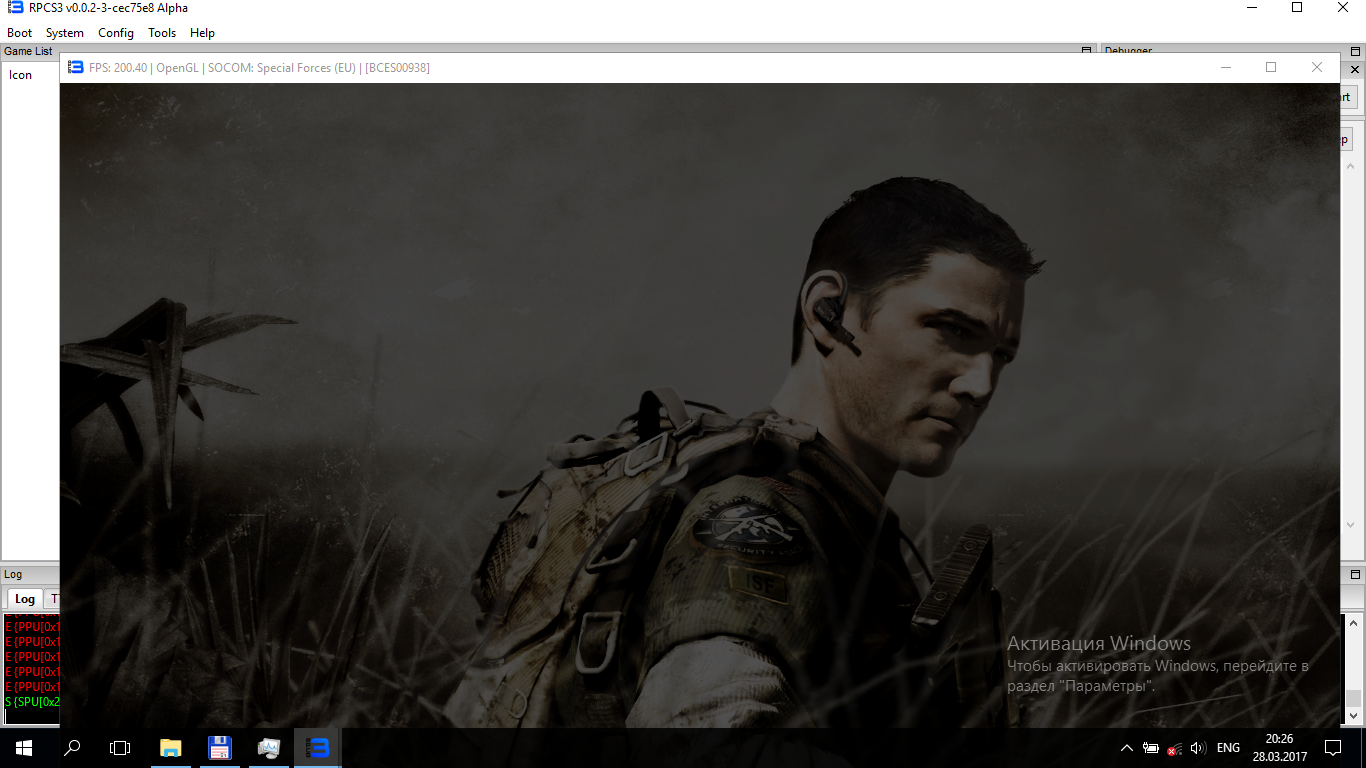Open the Config menu
The image size is (1366, 768).
pos(116,33)
